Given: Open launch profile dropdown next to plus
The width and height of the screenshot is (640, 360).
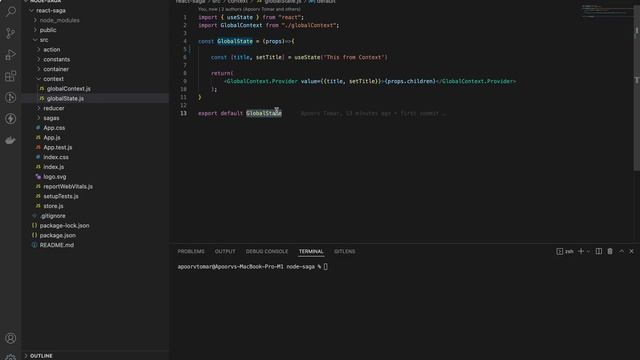Looking at the screenshot, I should 588,251.
